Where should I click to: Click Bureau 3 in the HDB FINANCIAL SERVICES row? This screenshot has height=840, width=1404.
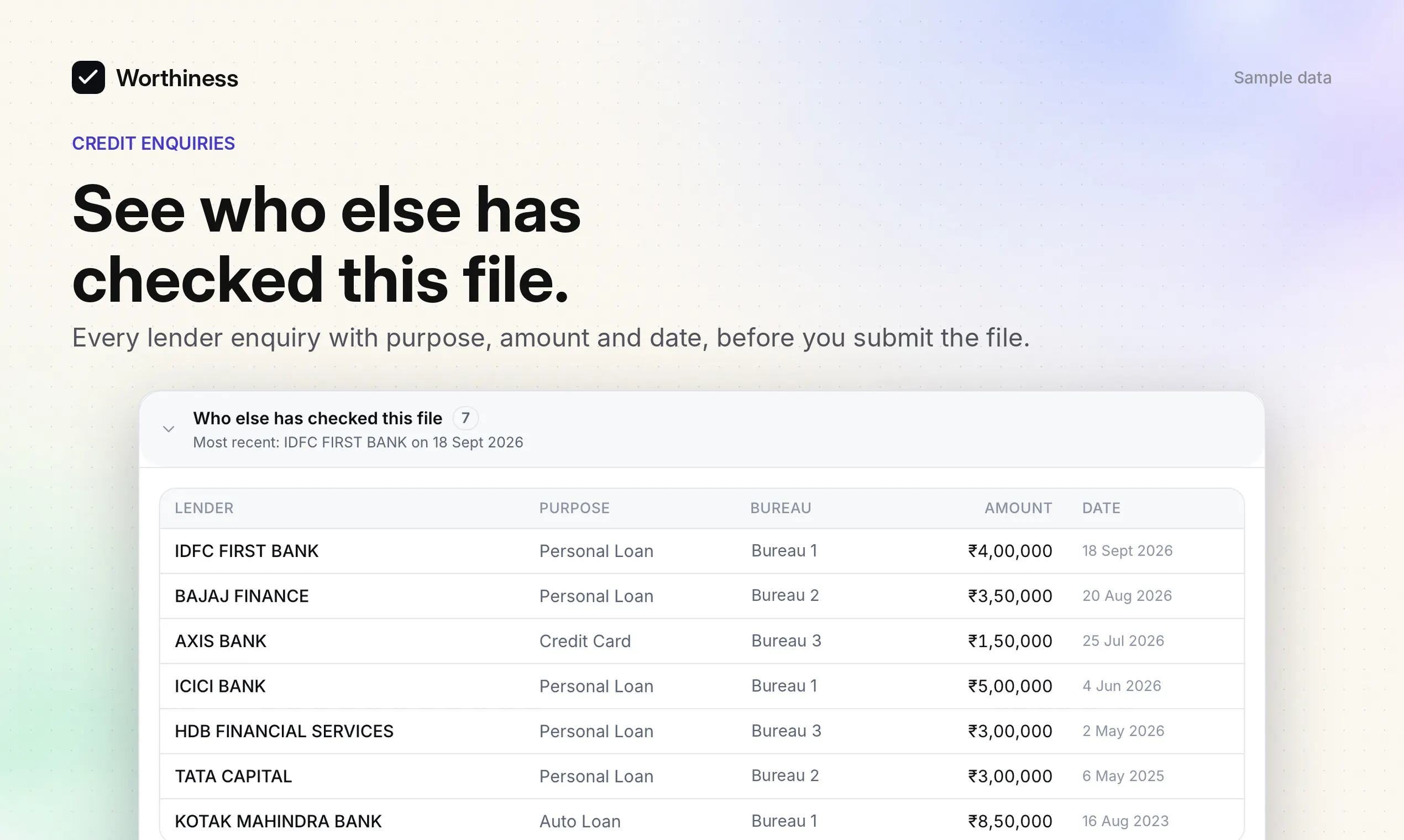(x=786, y=731)
